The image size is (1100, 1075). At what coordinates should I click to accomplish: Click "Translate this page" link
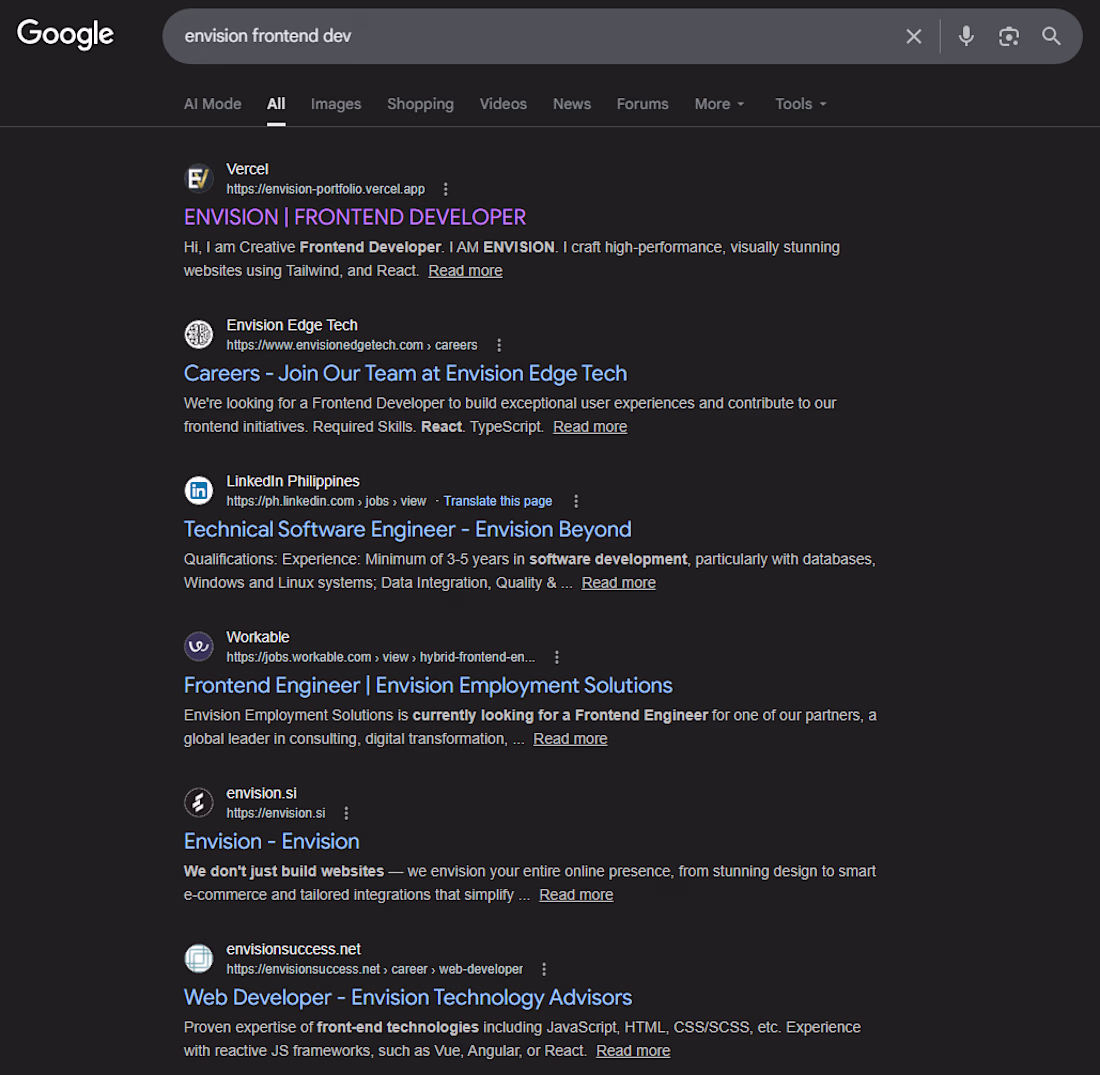coord(498,501)
